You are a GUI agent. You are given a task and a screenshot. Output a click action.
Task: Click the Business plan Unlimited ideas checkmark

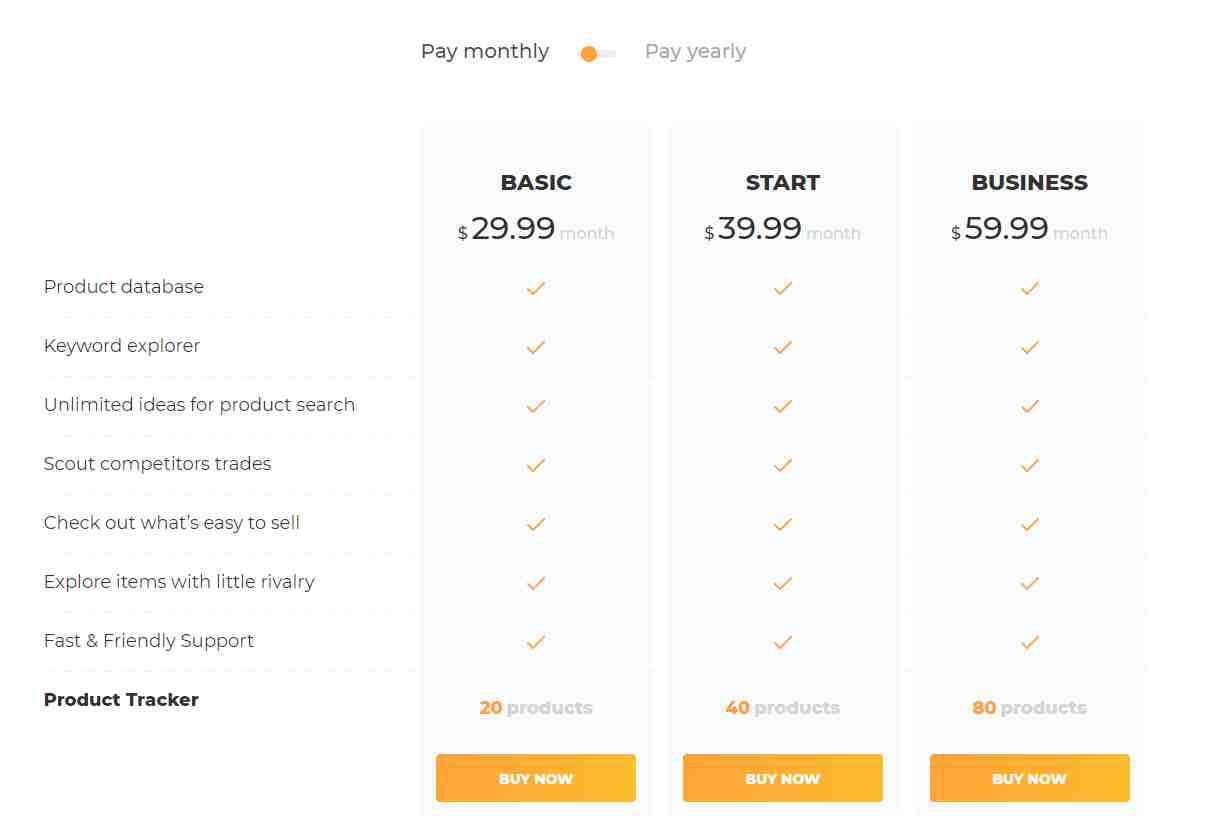pyautogui.click(x=1030, y=406)
